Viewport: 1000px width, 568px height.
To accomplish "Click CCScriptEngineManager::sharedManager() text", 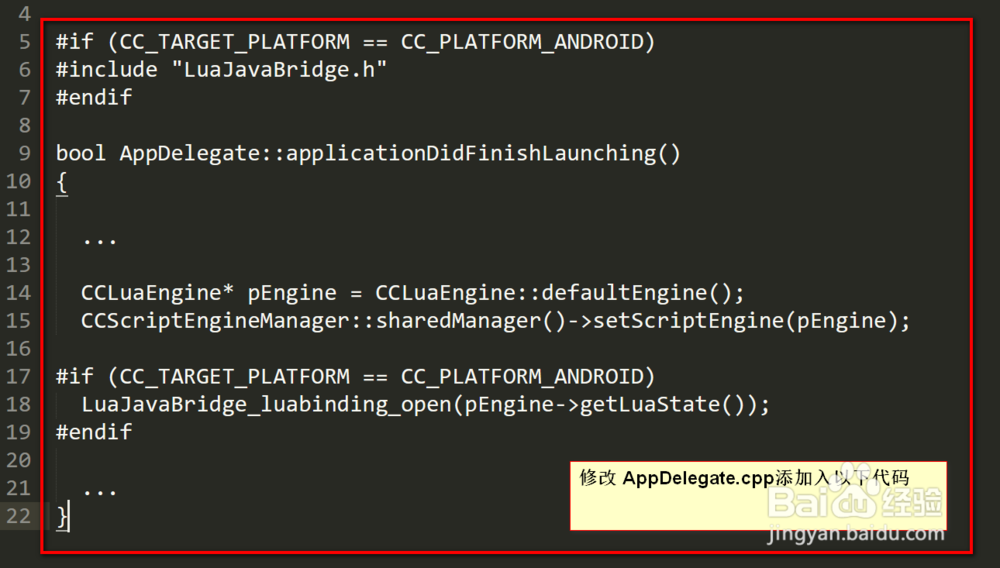I will tap(323, 321).
